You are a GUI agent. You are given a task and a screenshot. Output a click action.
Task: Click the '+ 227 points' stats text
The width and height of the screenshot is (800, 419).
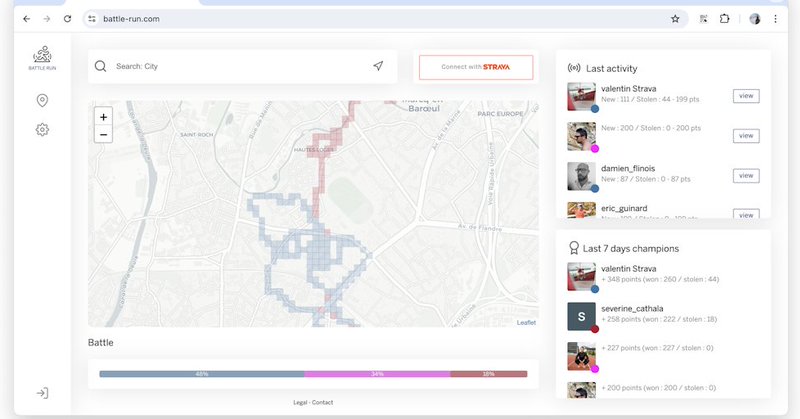[657, 348]
